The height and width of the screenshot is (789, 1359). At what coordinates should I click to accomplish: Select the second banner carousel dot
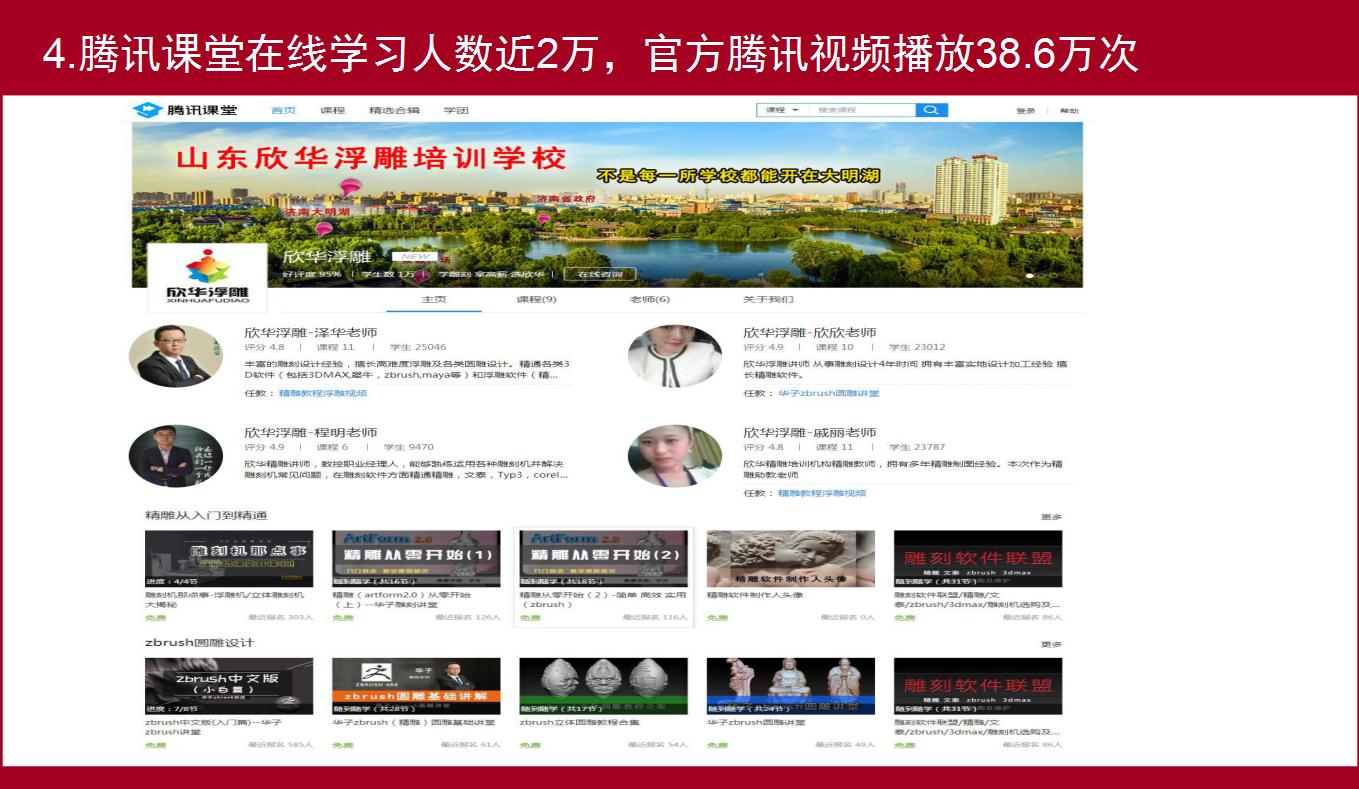pyautogui.click(x=1040, y=274)
